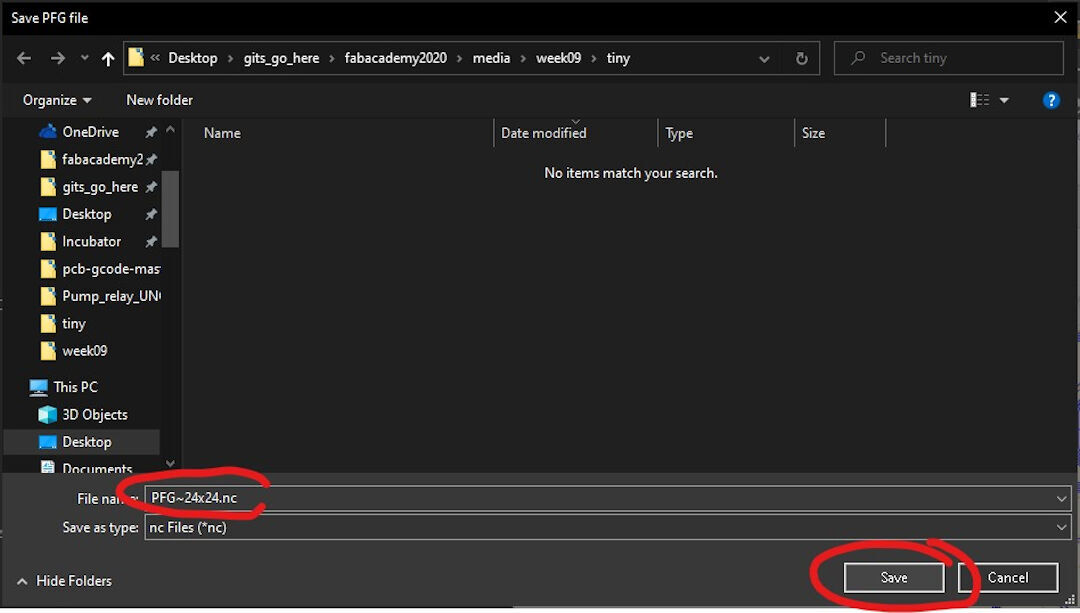Viewport: 1080px width, 613px height.
Task: Open the Incubator pinned folder
Action: click(x=95, y=241)
